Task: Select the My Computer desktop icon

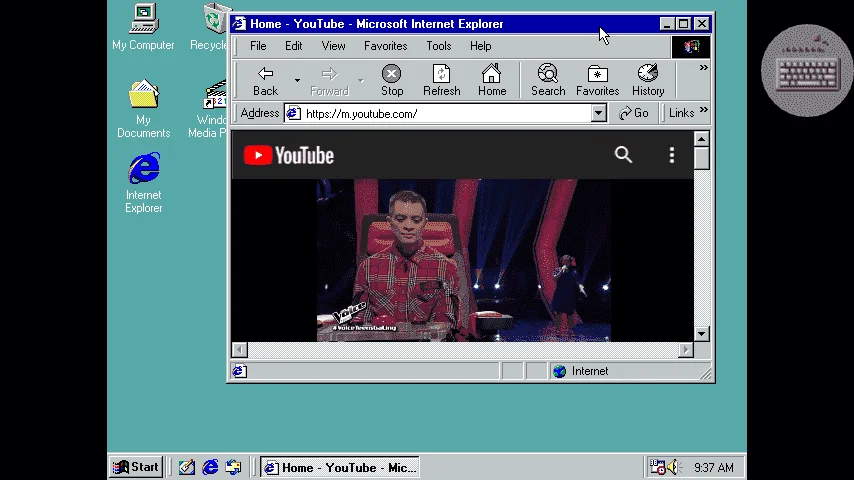Action: [x=143, y=27]
